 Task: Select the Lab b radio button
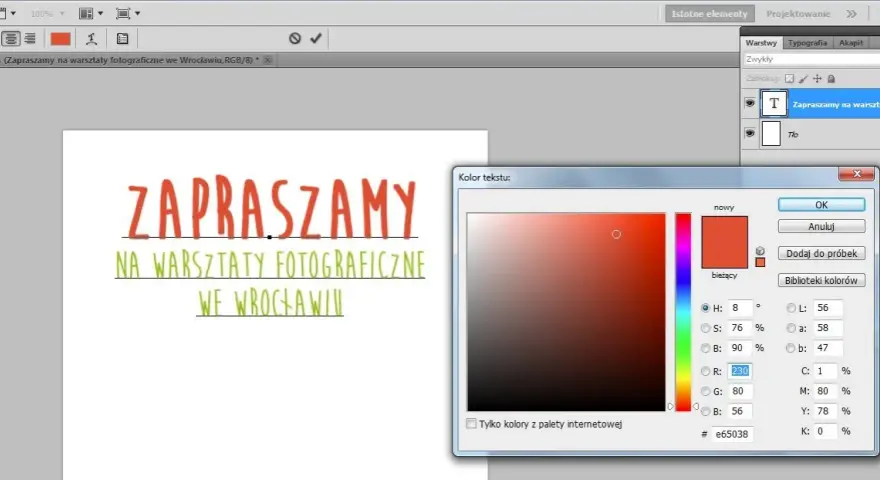[791, 348]
